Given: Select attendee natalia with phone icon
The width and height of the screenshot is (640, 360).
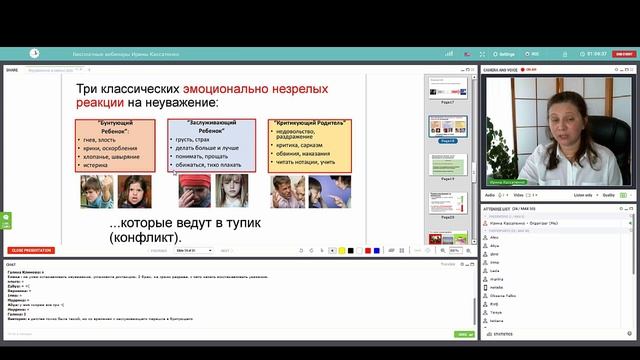Looking at the screenshot, I should pyautogui.click(x=496, y=287).
